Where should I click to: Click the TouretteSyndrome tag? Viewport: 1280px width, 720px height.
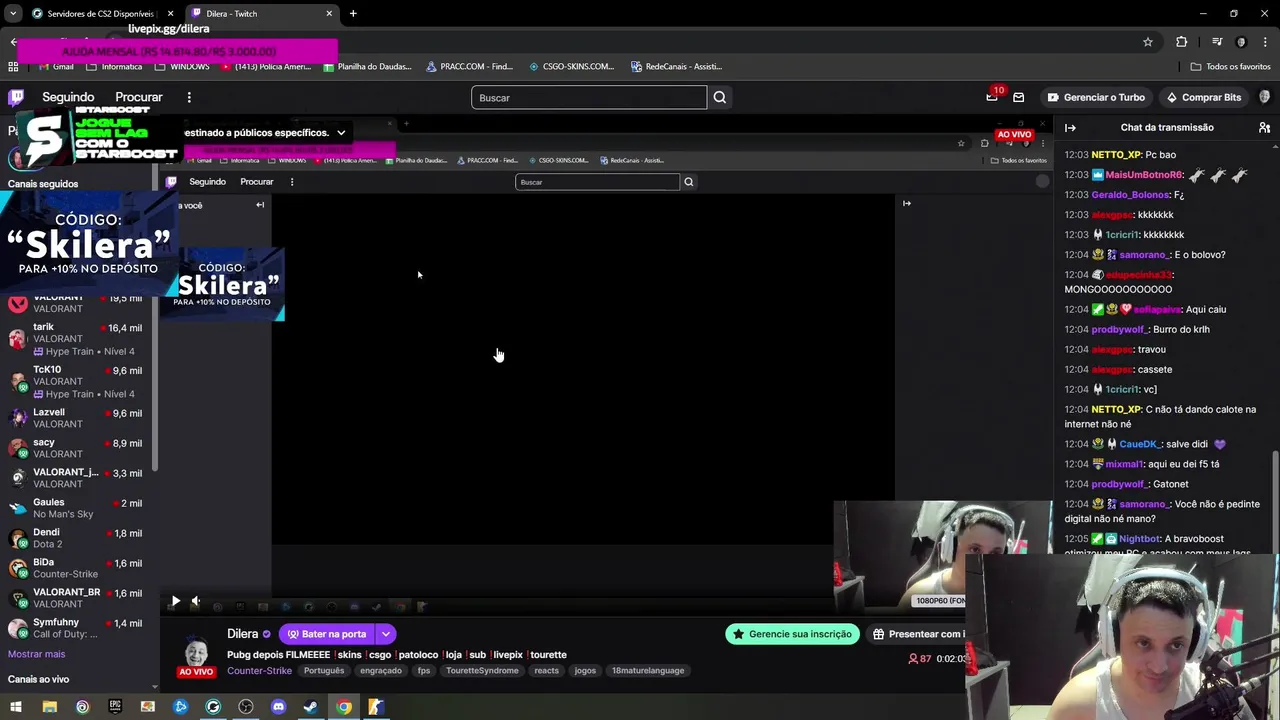[482, 671]
